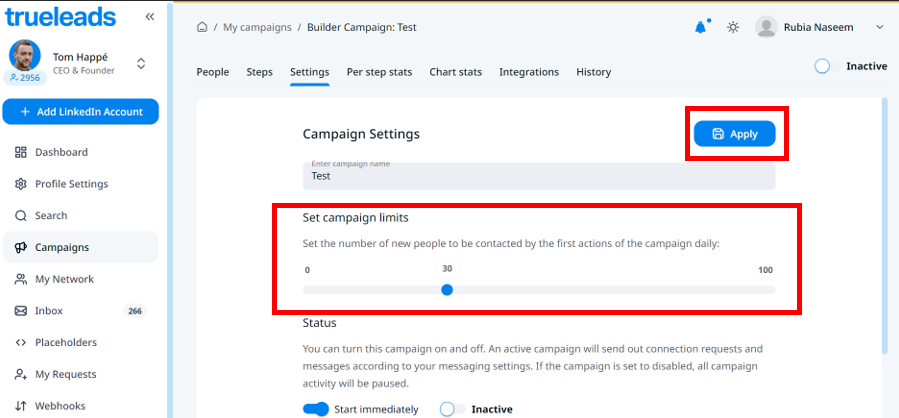Screen dimensions: 899x418
Task: Toggle the Inactive switch under Status
Action: pyautogui.click(x=453, y=408)
